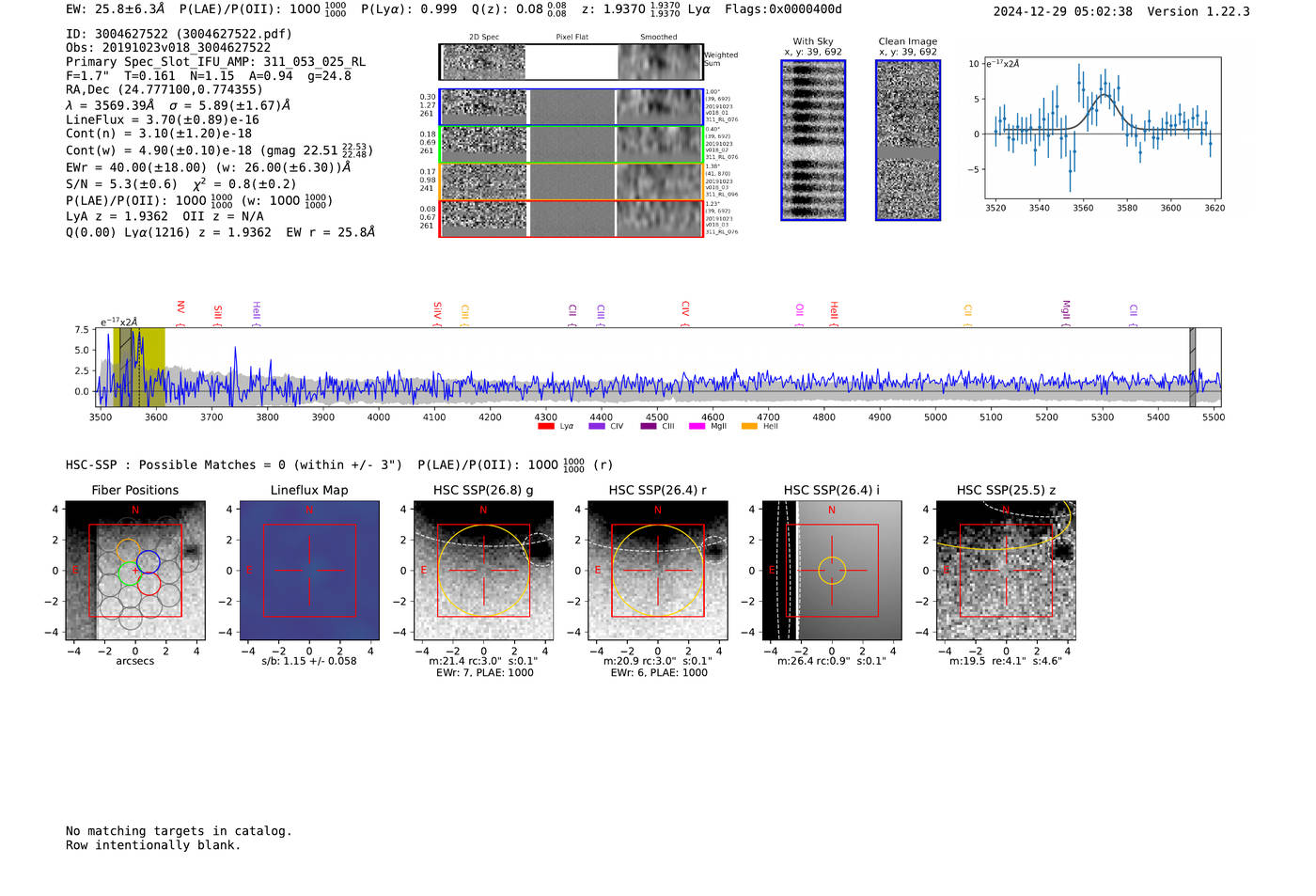Click the 'S/N = 5.3(±0.6)' value
Viewport: 1316px width, 896px height.
point(121,184)
